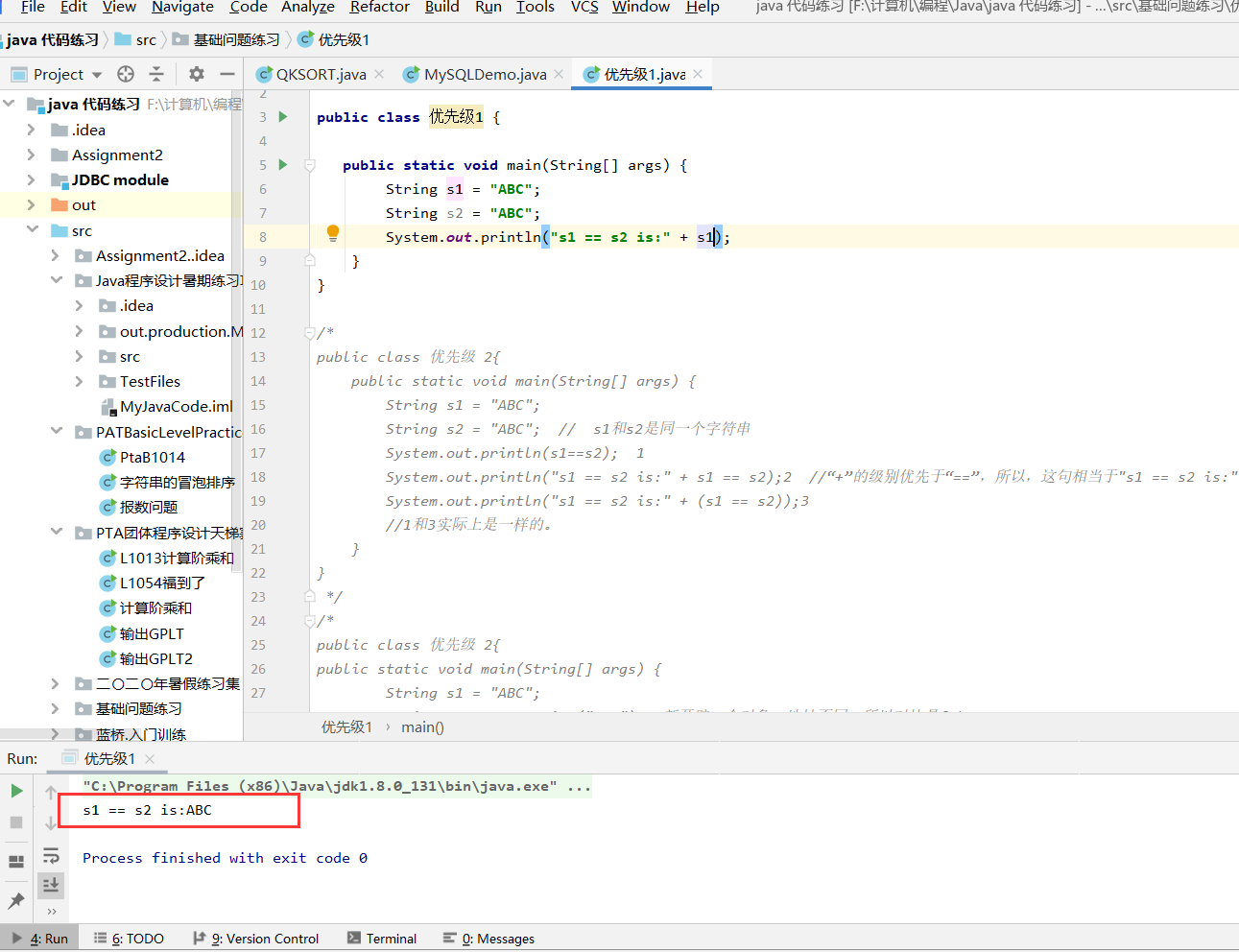Screen dimensions: 1239x952
Task: Expand the 基础问题练习 folder in tree
Action: click(56, 708)
